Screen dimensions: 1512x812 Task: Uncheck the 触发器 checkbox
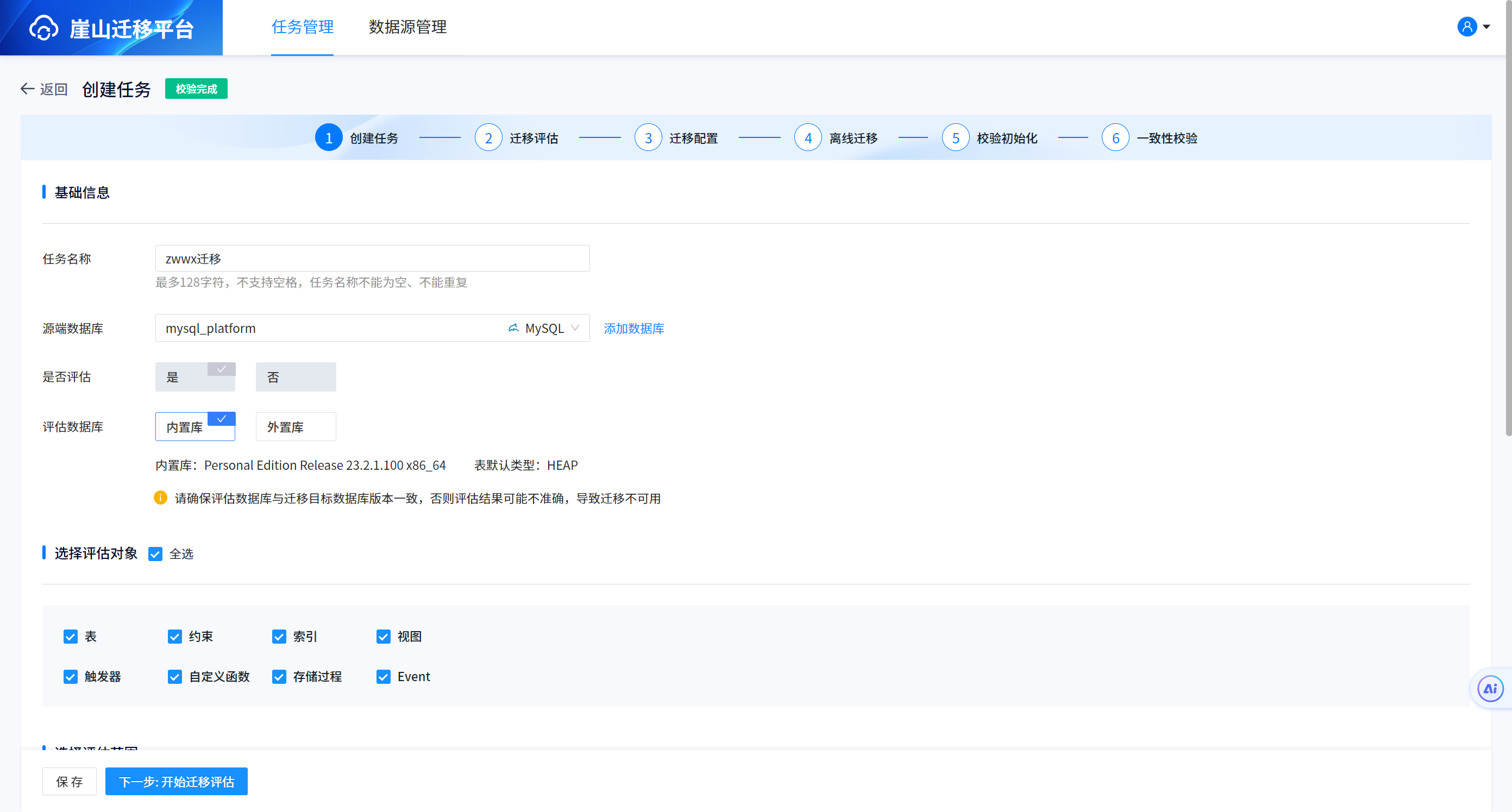click(x=71, y=676)
